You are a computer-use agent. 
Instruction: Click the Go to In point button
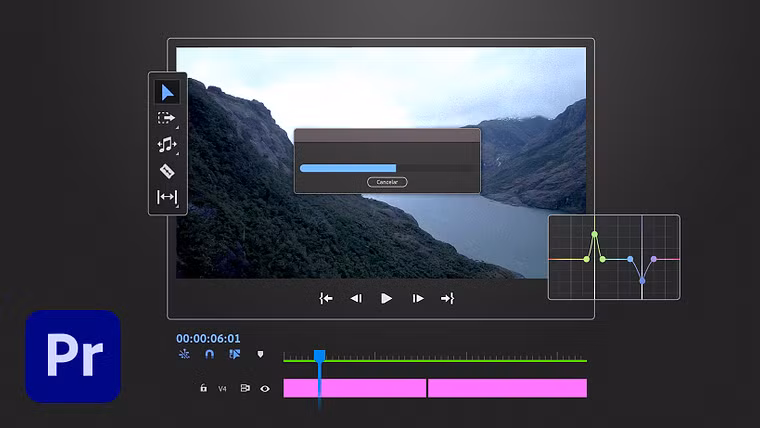pyautogui.click(x=326, y=298)
